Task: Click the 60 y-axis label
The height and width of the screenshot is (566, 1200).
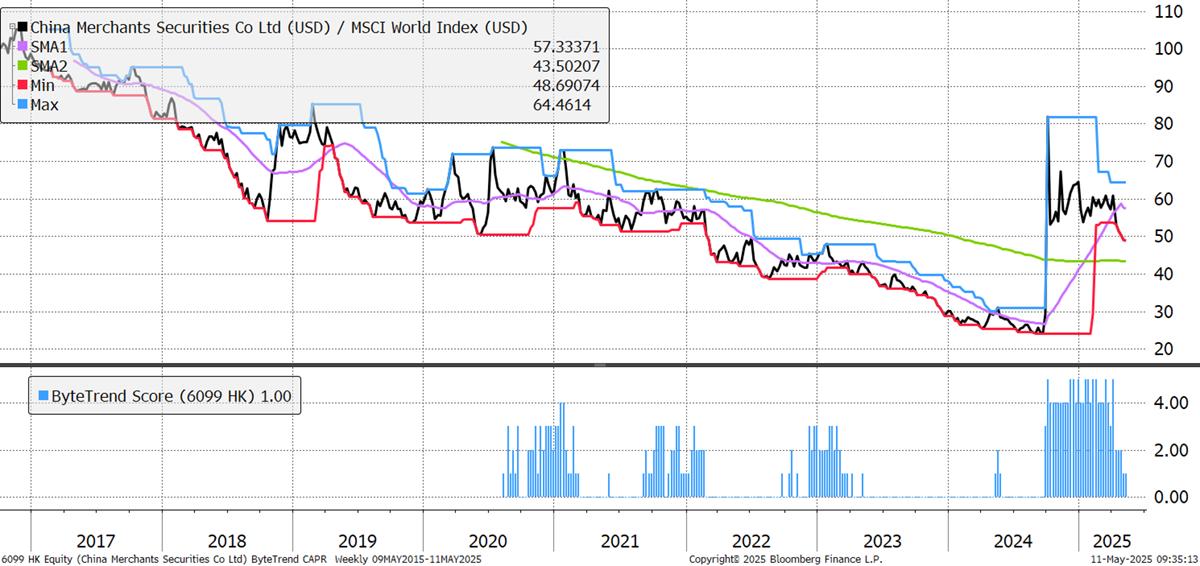Action: (1166, 199)
